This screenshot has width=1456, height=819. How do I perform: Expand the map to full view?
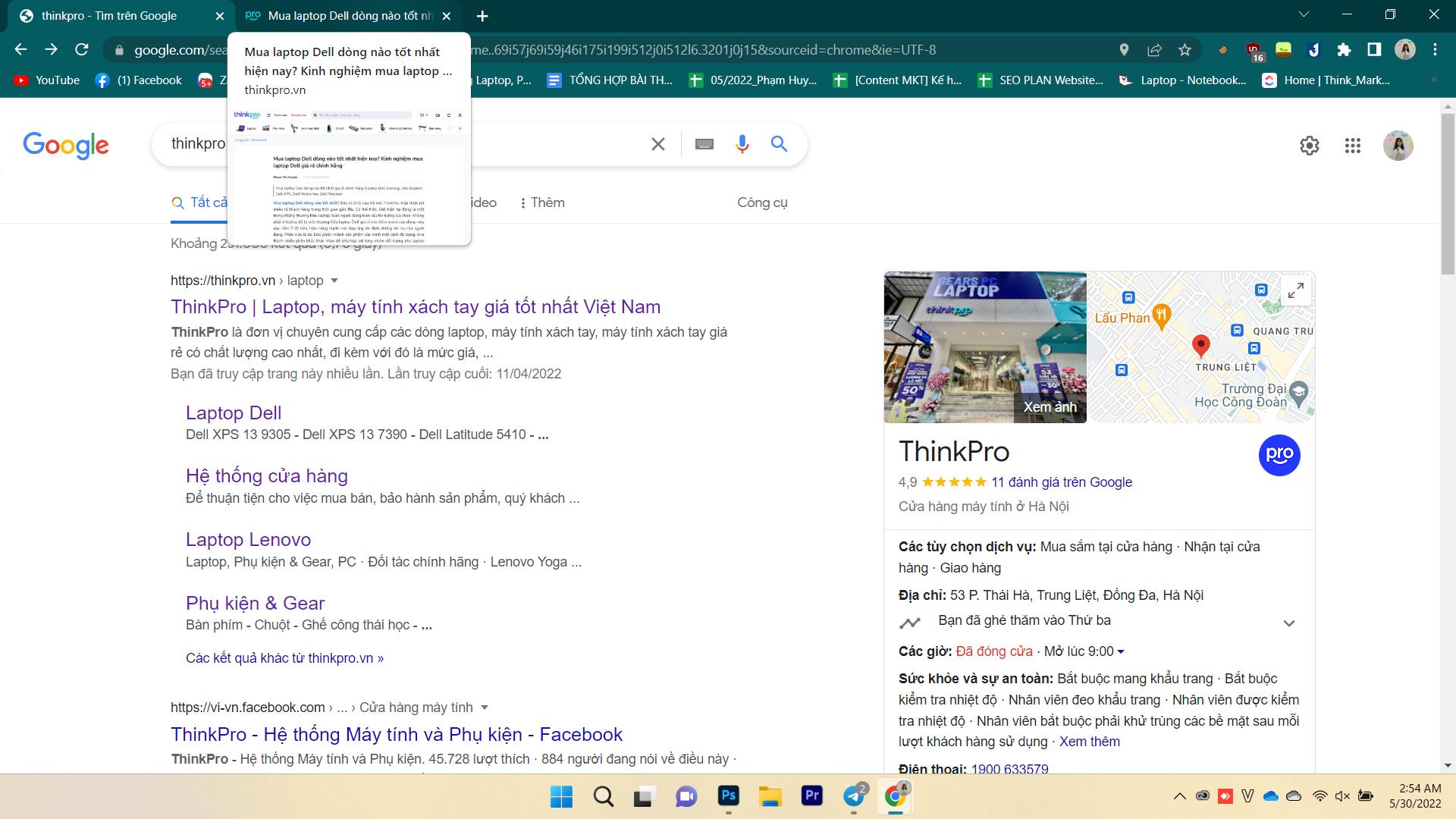pos(1296,290)
